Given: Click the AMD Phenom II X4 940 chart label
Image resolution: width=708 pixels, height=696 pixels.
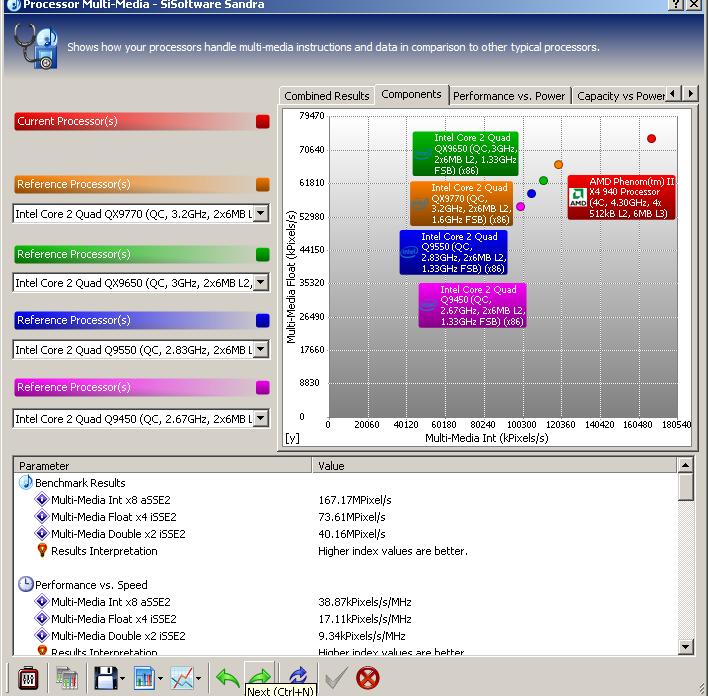Looking at the screenshot, I should 621,197.
